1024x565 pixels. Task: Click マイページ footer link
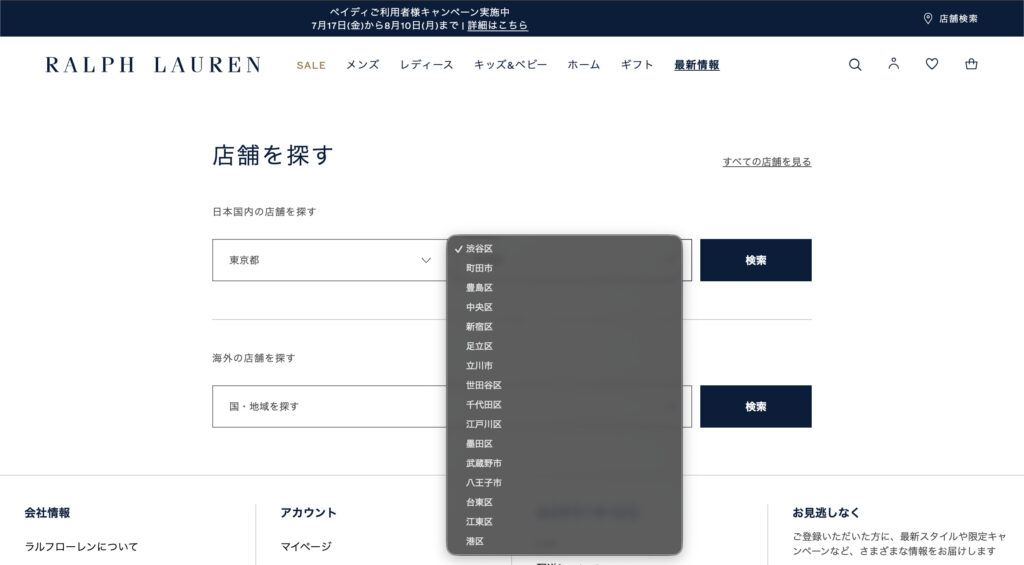306,547
